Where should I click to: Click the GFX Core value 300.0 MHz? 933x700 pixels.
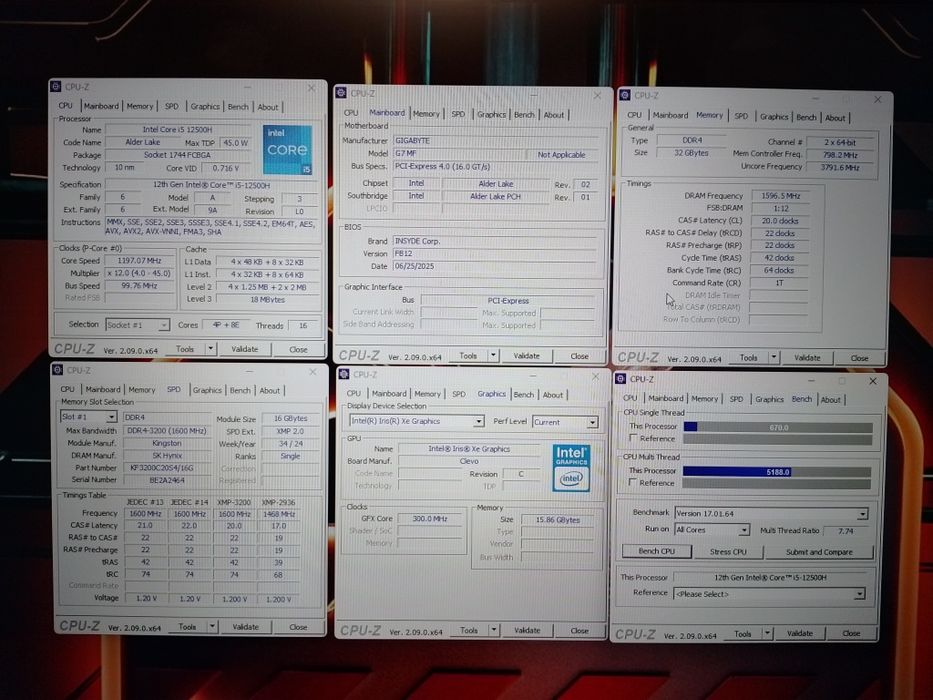430,518
